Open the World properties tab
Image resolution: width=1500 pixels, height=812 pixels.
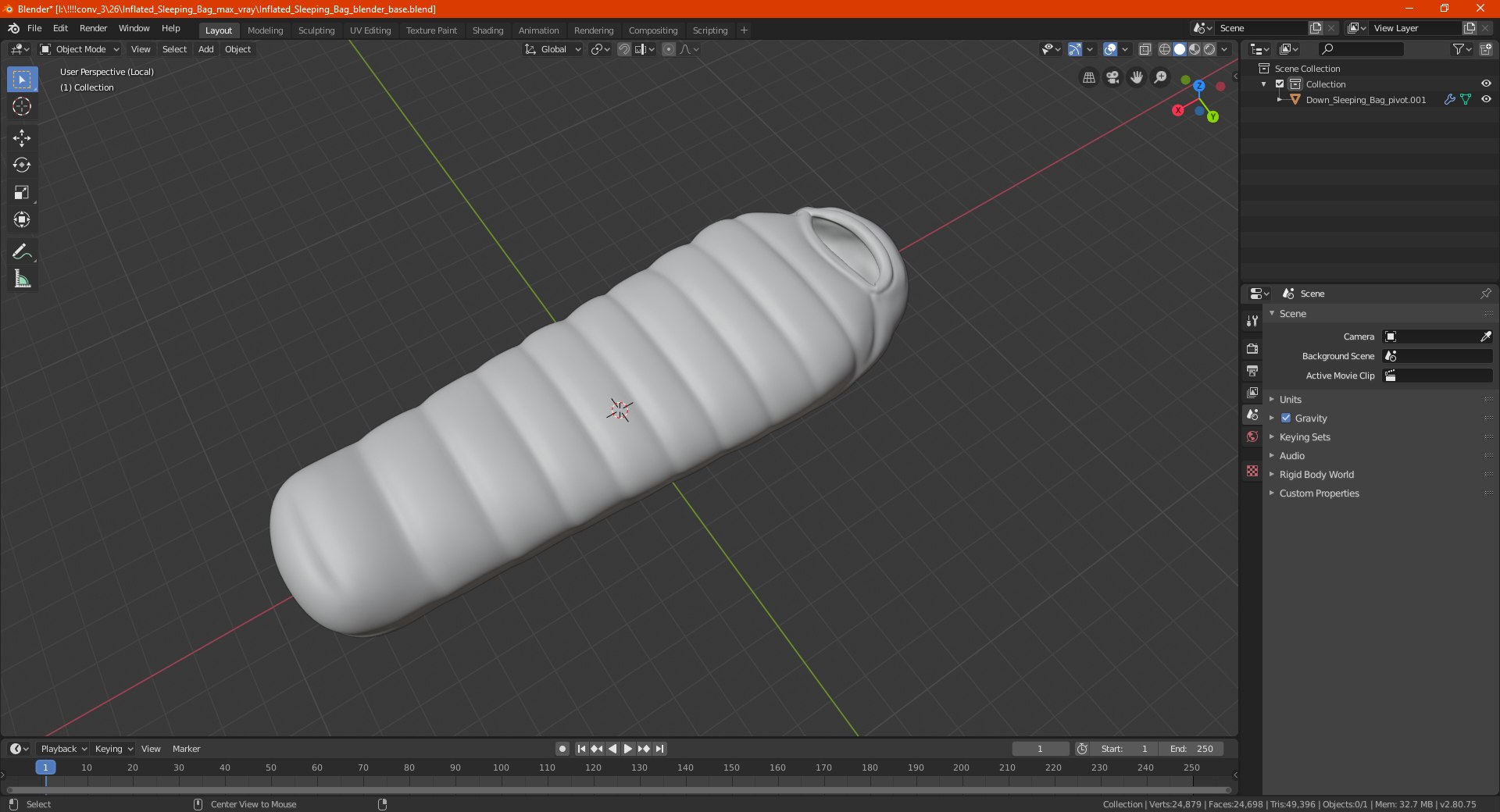coord(1252,436)
